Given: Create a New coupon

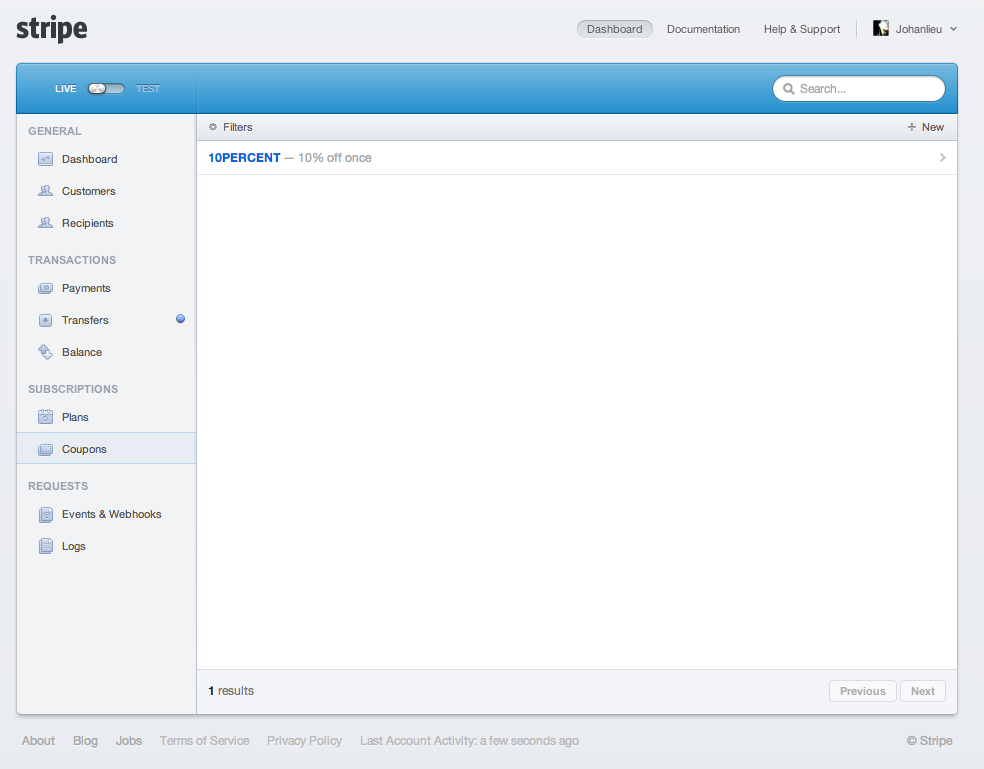Looking at the screenshot, I should point(926,127).
